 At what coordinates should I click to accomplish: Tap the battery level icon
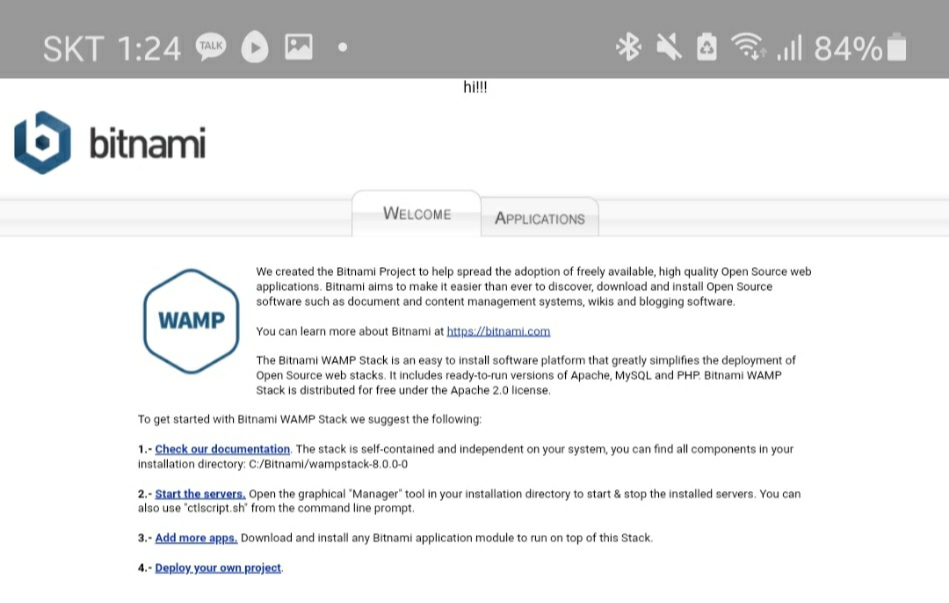[x=897, y=47]
